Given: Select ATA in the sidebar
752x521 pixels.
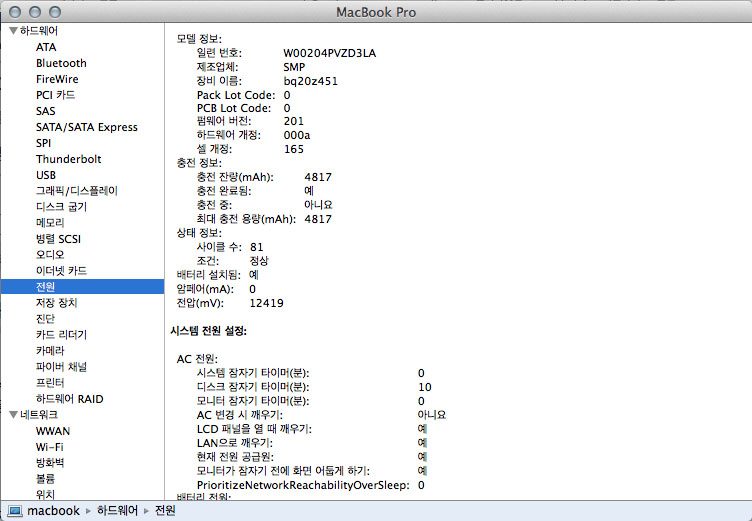Looking at the screenshot, I should (46, 47).
